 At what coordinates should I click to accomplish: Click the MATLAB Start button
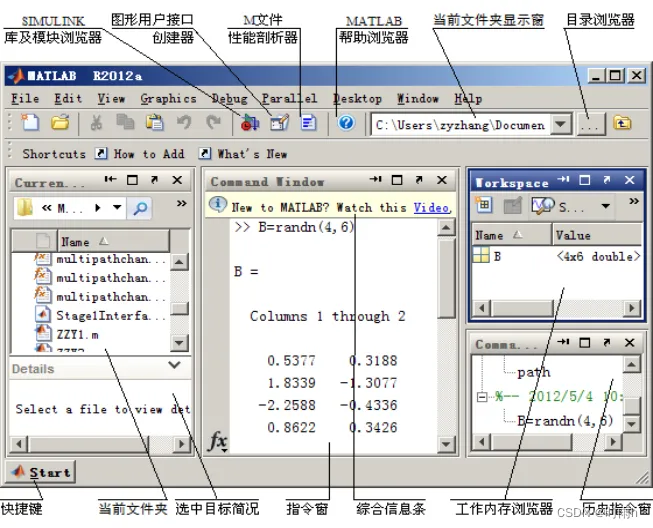coord(41,472)
